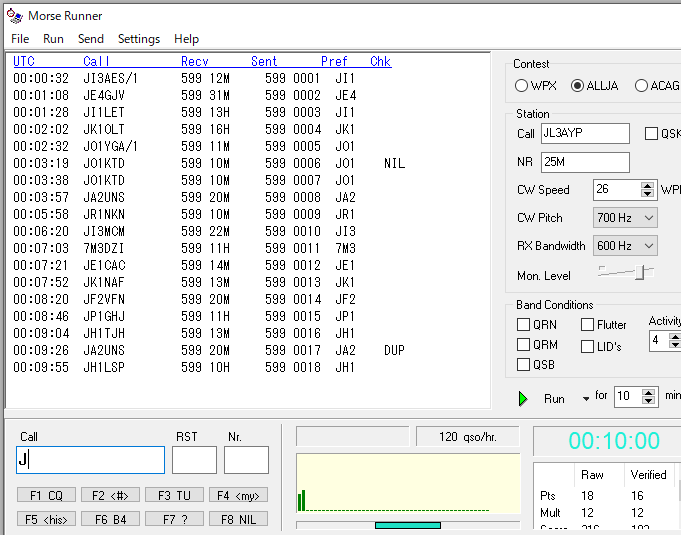Decrease CW Speed with down arrow

(x=648, y=194)
